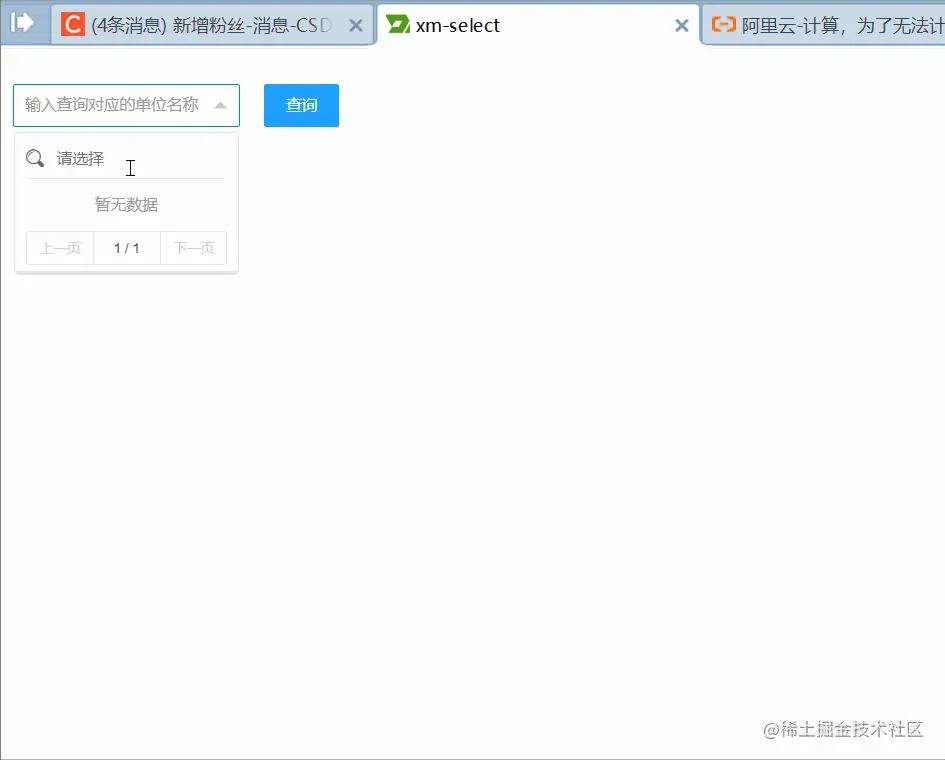The height and width of the screenshot is (760, 945).
Task: Click the @稀土掘金技术社区 watermark text
Action: 845,730
